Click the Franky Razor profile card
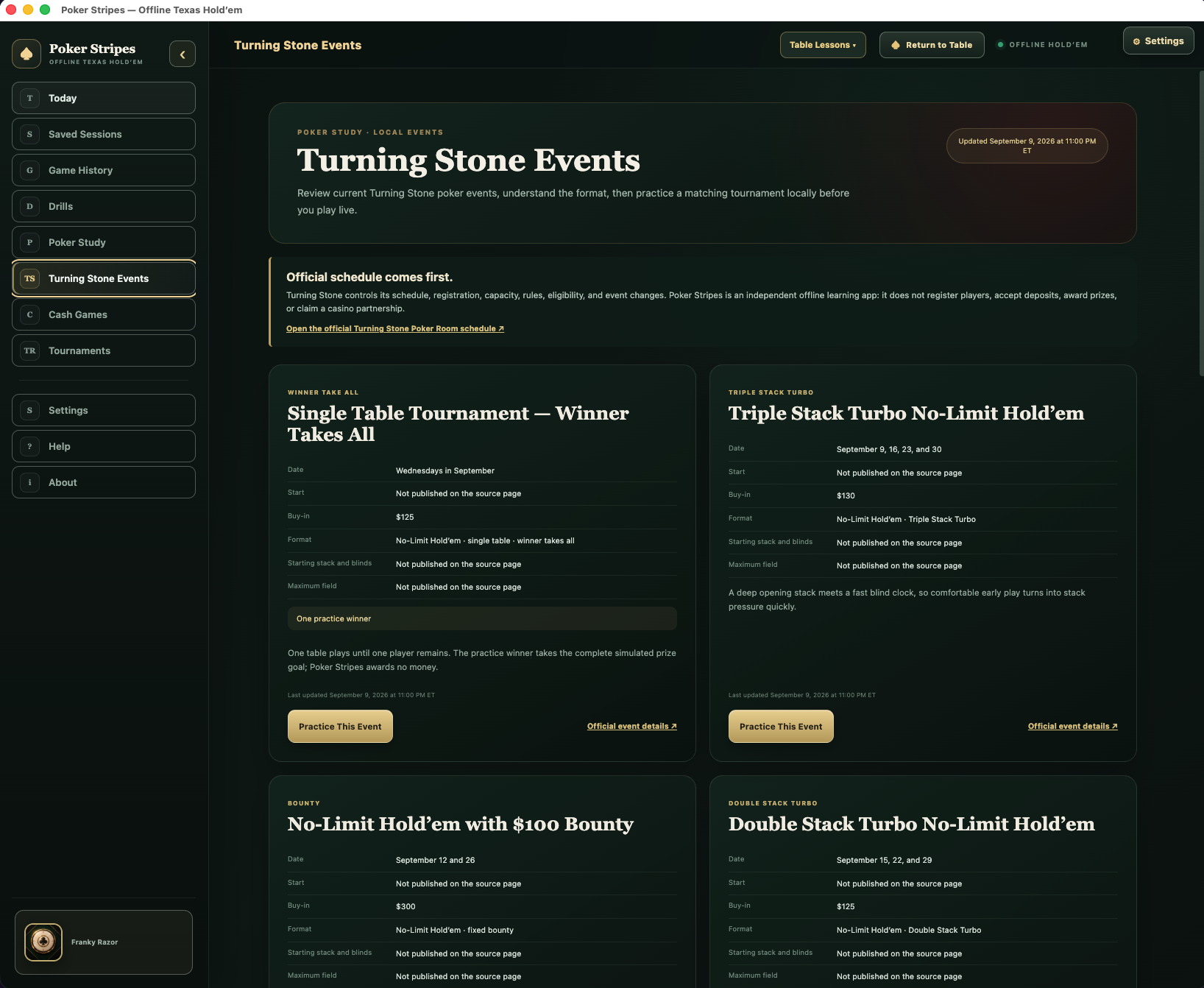 click(x=104, y=942)
